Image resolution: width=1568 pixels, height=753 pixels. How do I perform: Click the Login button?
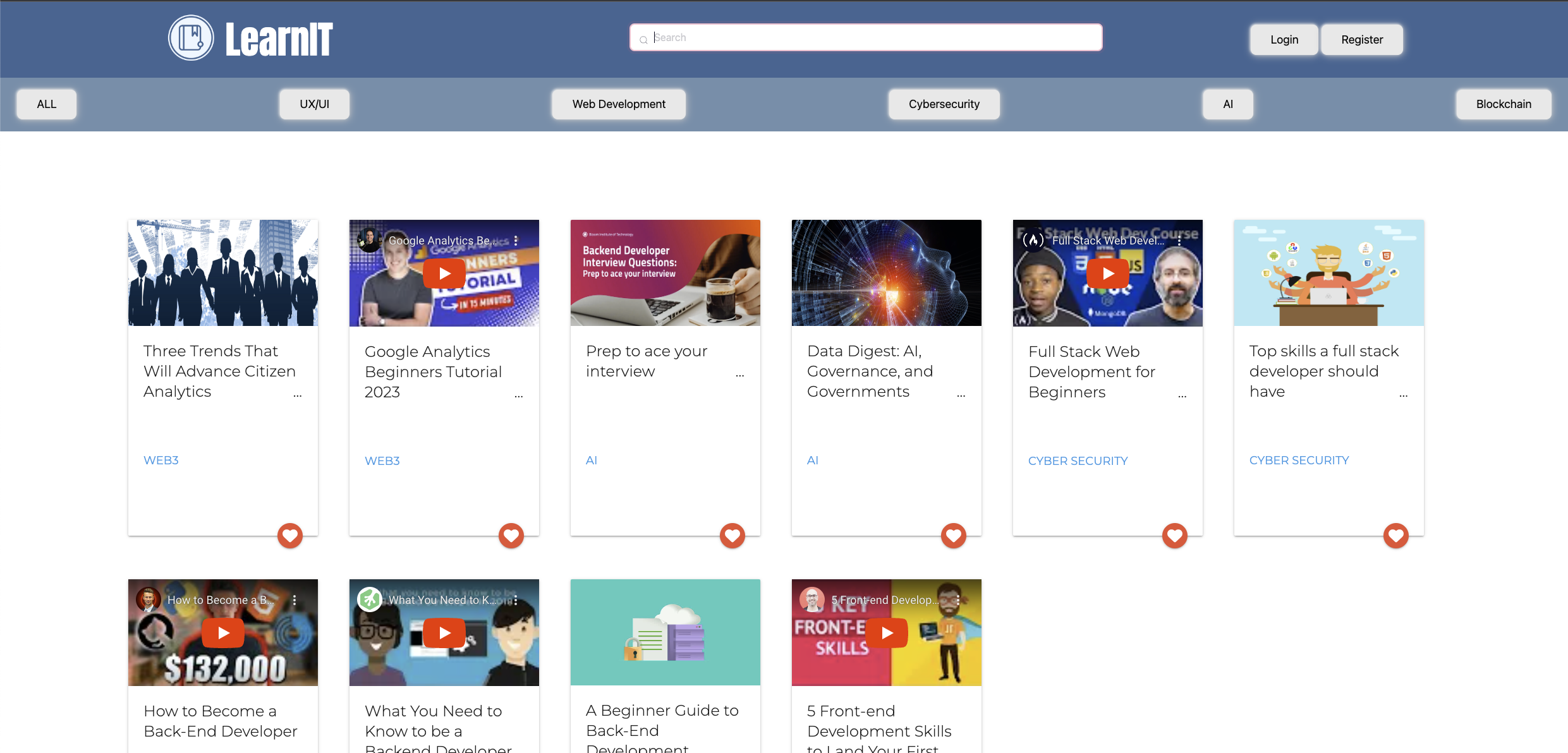pyautogui.click(x=1284, y=40)
